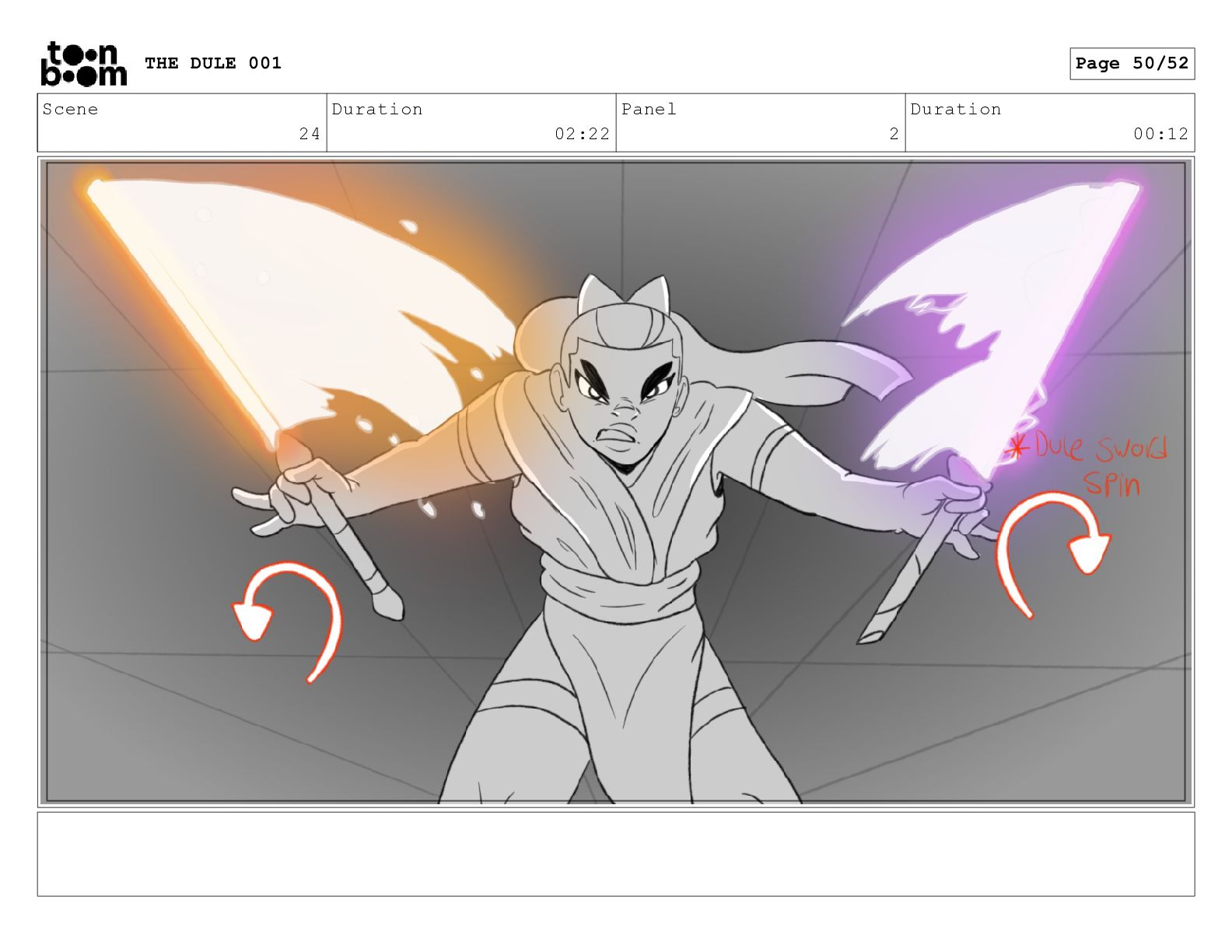Select the panel number "2"
This screenshot has width=1232, height=952.
(x=894, y=134)
